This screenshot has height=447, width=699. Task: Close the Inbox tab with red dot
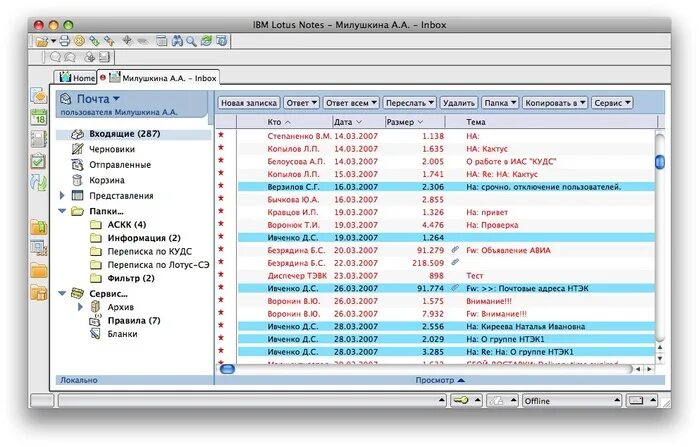[x=103, y=78]
